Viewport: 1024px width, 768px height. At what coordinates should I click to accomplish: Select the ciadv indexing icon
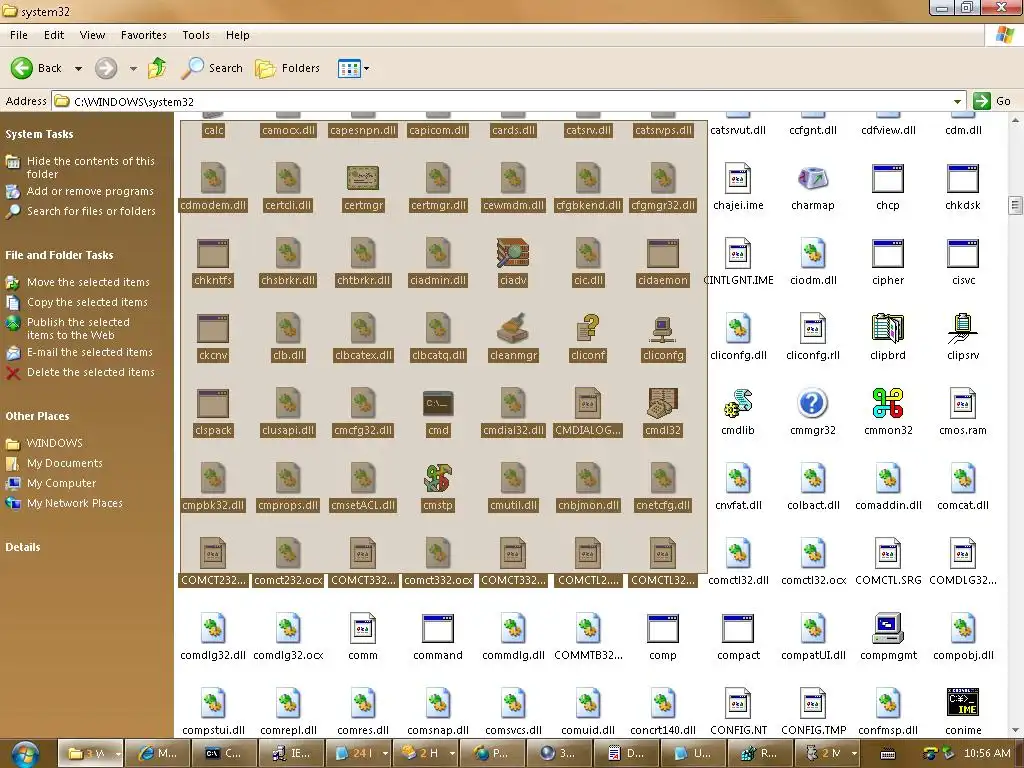point(513,253)
